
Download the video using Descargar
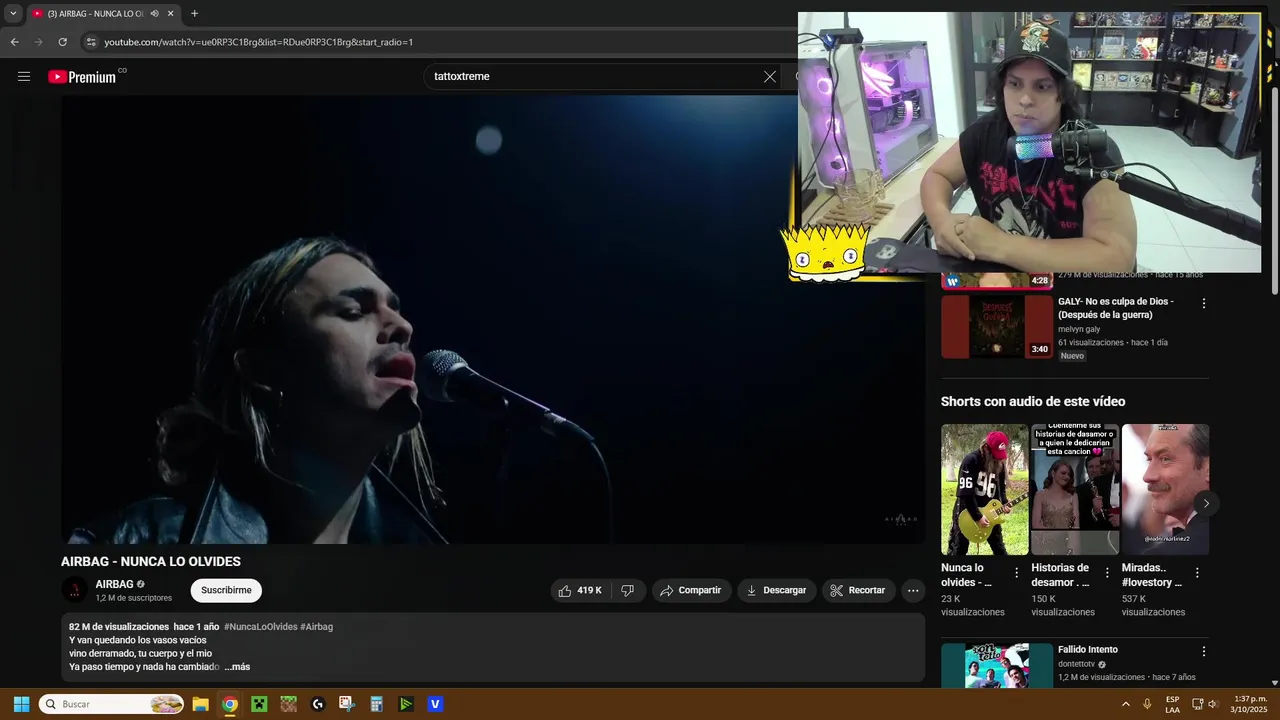pos(777,590)
